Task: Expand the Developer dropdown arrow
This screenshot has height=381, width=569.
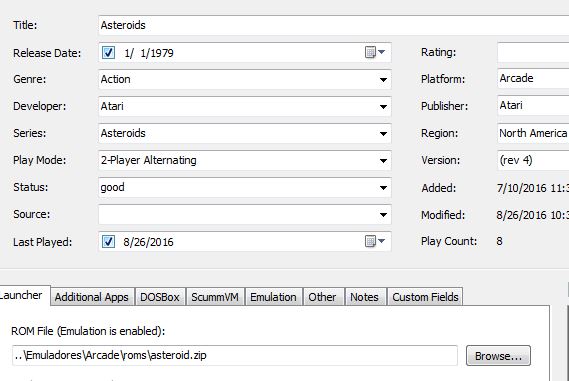Action: pyautogui.click(x=383, y=106)
